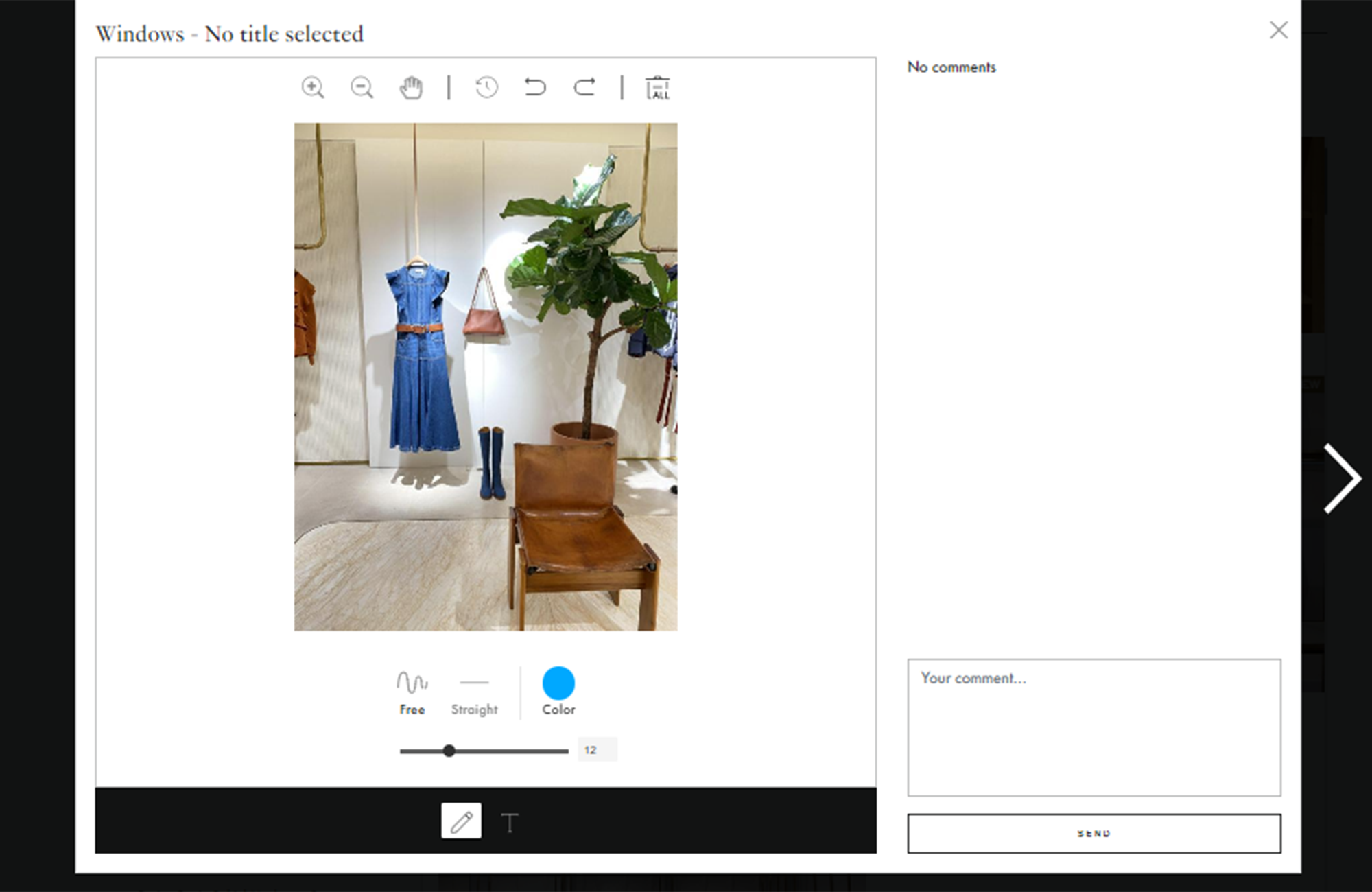Select the zoom-out magnifier icon
Screen dimensions: 1372x892
[x=362, y=87]
